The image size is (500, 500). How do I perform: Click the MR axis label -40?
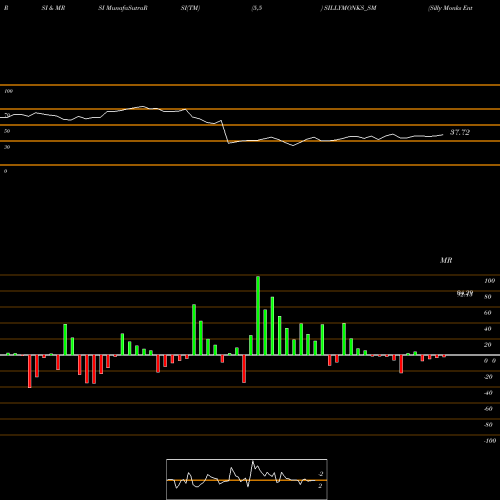tap(488, 393)
